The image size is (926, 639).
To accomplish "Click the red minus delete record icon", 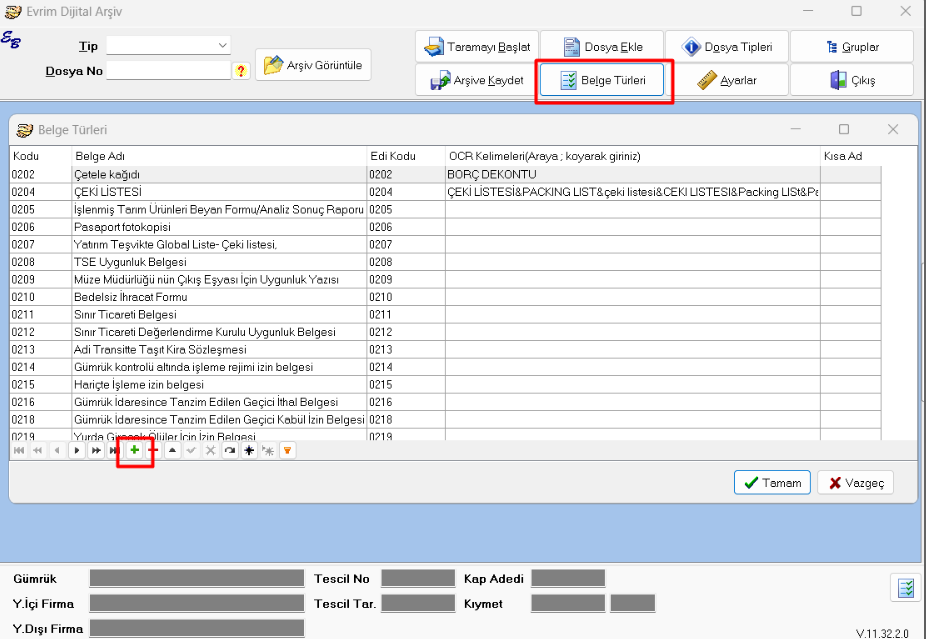I will click(154, 451).
